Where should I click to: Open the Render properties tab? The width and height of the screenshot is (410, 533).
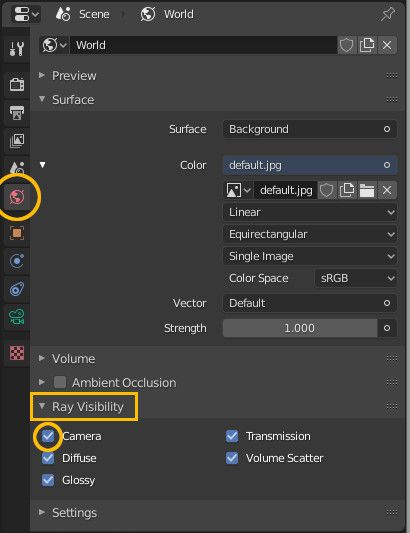point(16,84)
